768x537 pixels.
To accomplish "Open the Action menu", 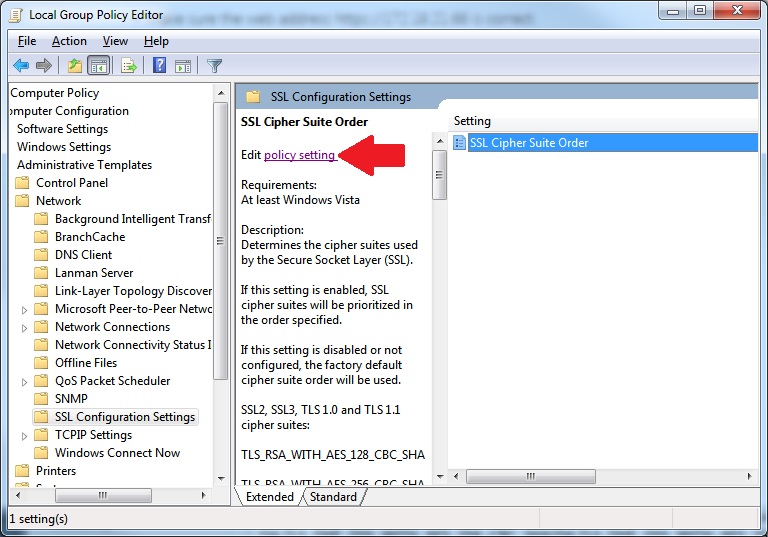I will point(69,41).
